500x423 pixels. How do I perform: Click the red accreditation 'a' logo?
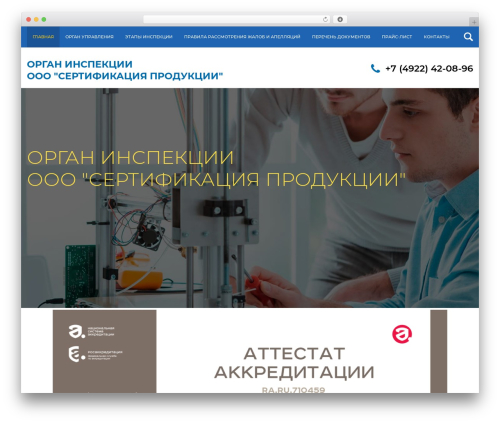[x=402, y=334]
